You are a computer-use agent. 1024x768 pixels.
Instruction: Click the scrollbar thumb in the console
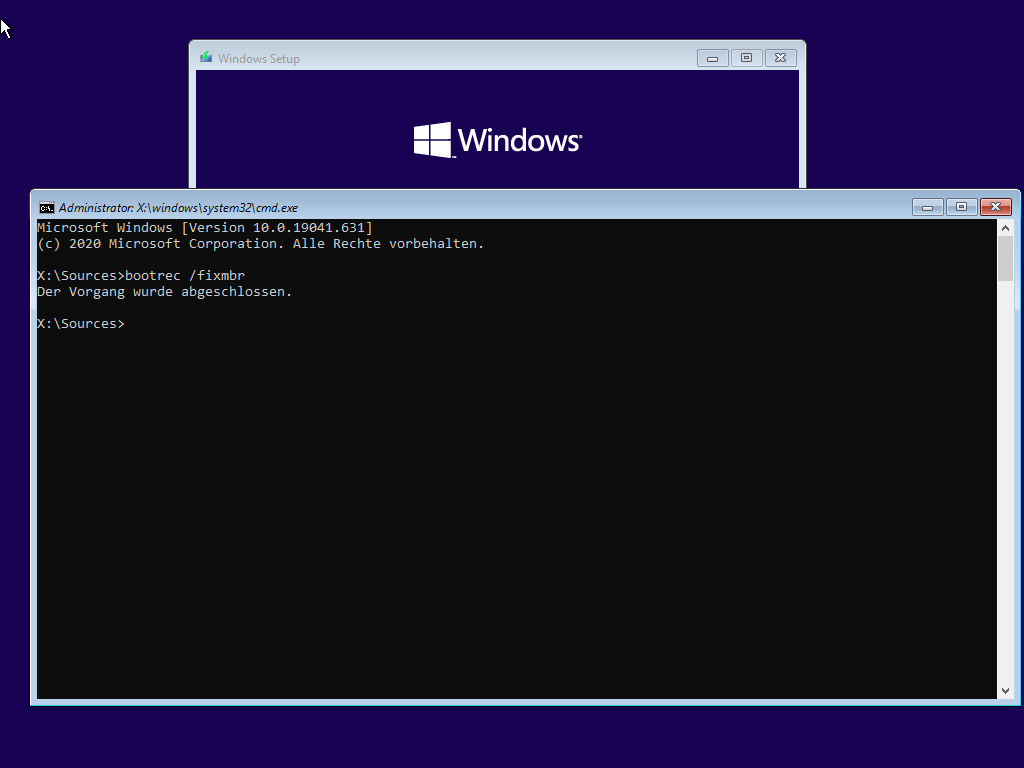click(1005, 259)
